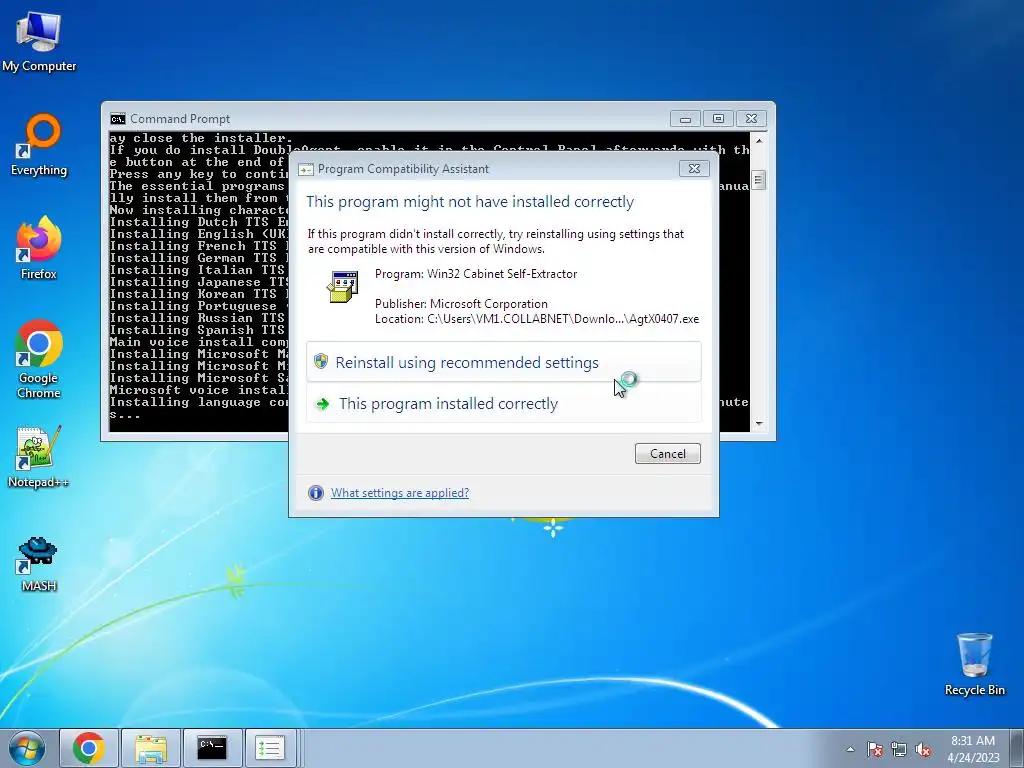Screen dimensions: 1024x768
Task: Click the blue info icon in dialog
Action: coord(315,492)
